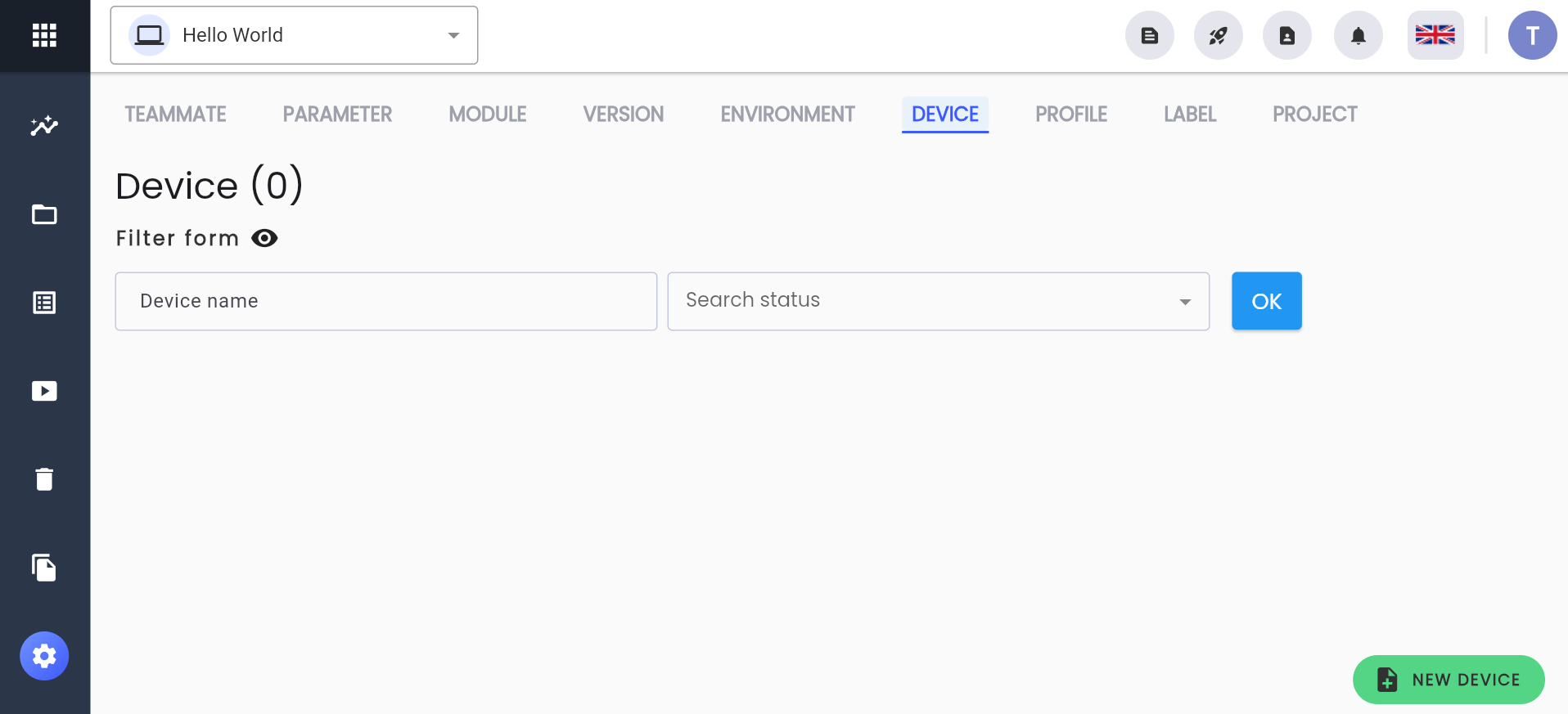Click the document icon in top bar

[x=1150, y=35]
